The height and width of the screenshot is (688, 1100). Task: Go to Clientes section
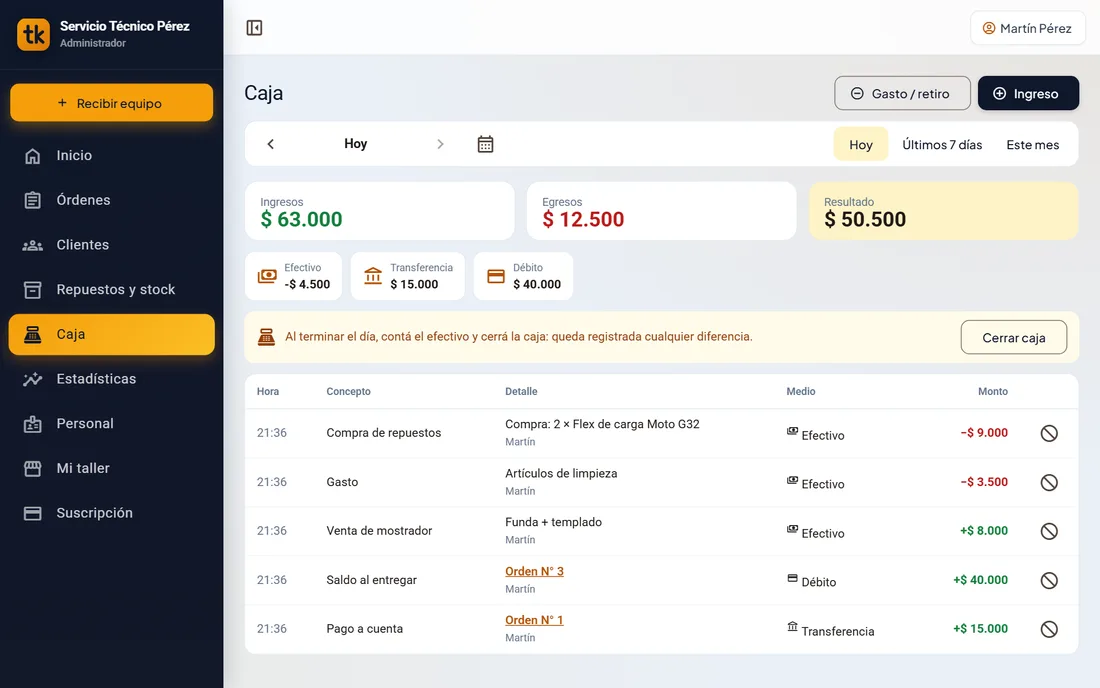point(112,245)
